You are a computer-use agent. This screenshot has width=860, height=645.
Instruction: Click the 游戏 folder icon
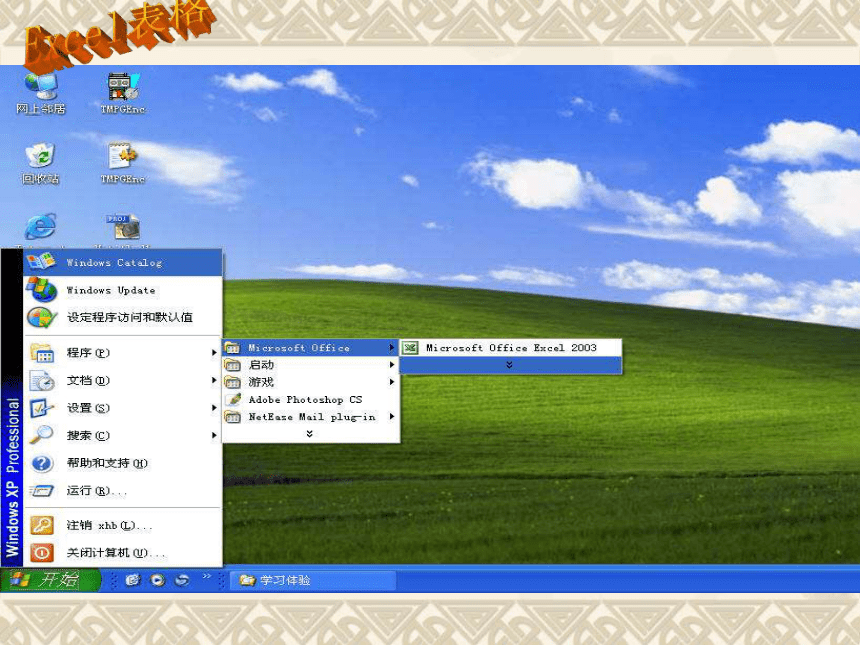pos(233,382)
